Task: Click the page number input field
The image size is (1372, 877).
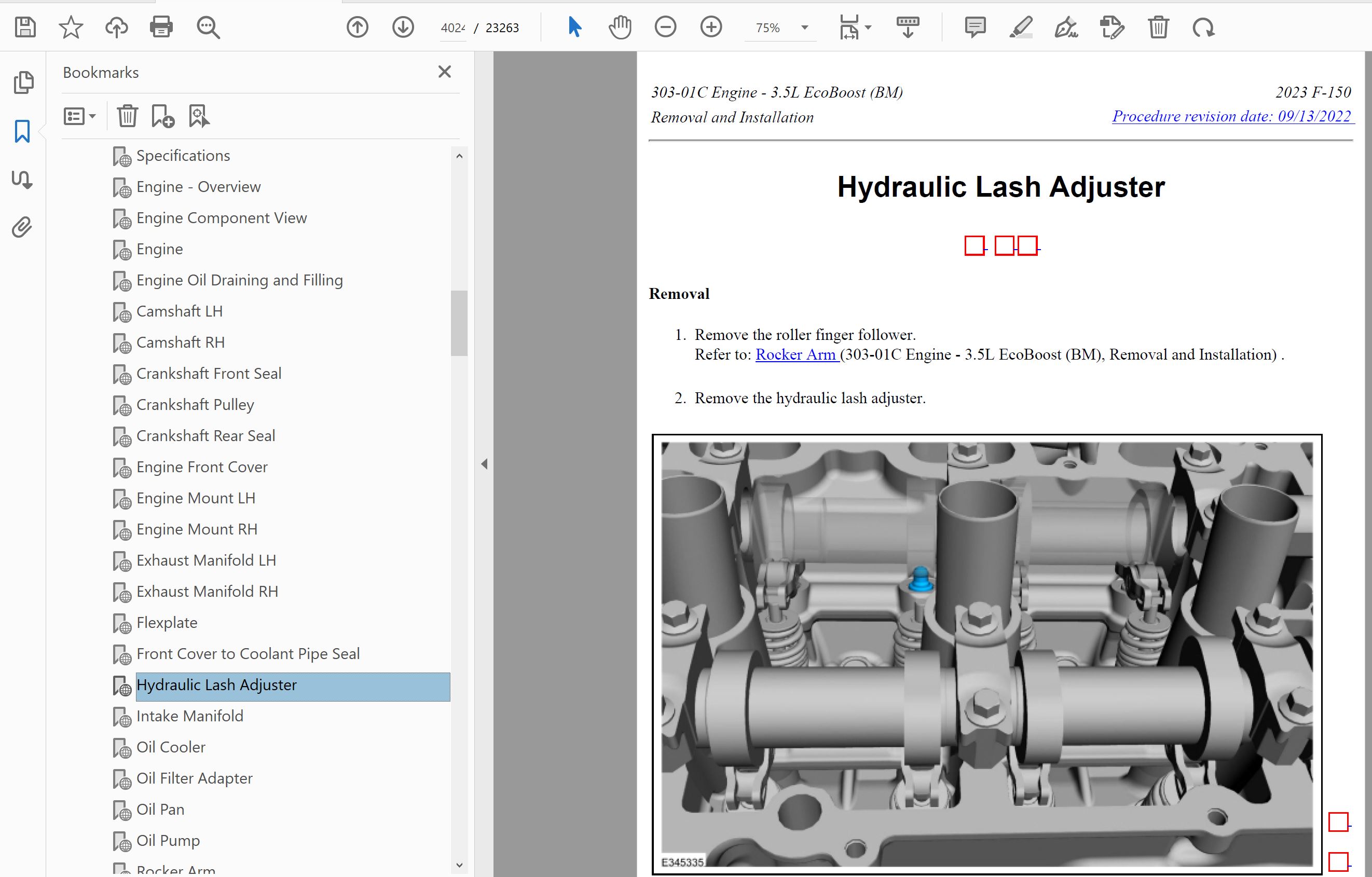Action: pyautogui.click(x=452, y=28)
